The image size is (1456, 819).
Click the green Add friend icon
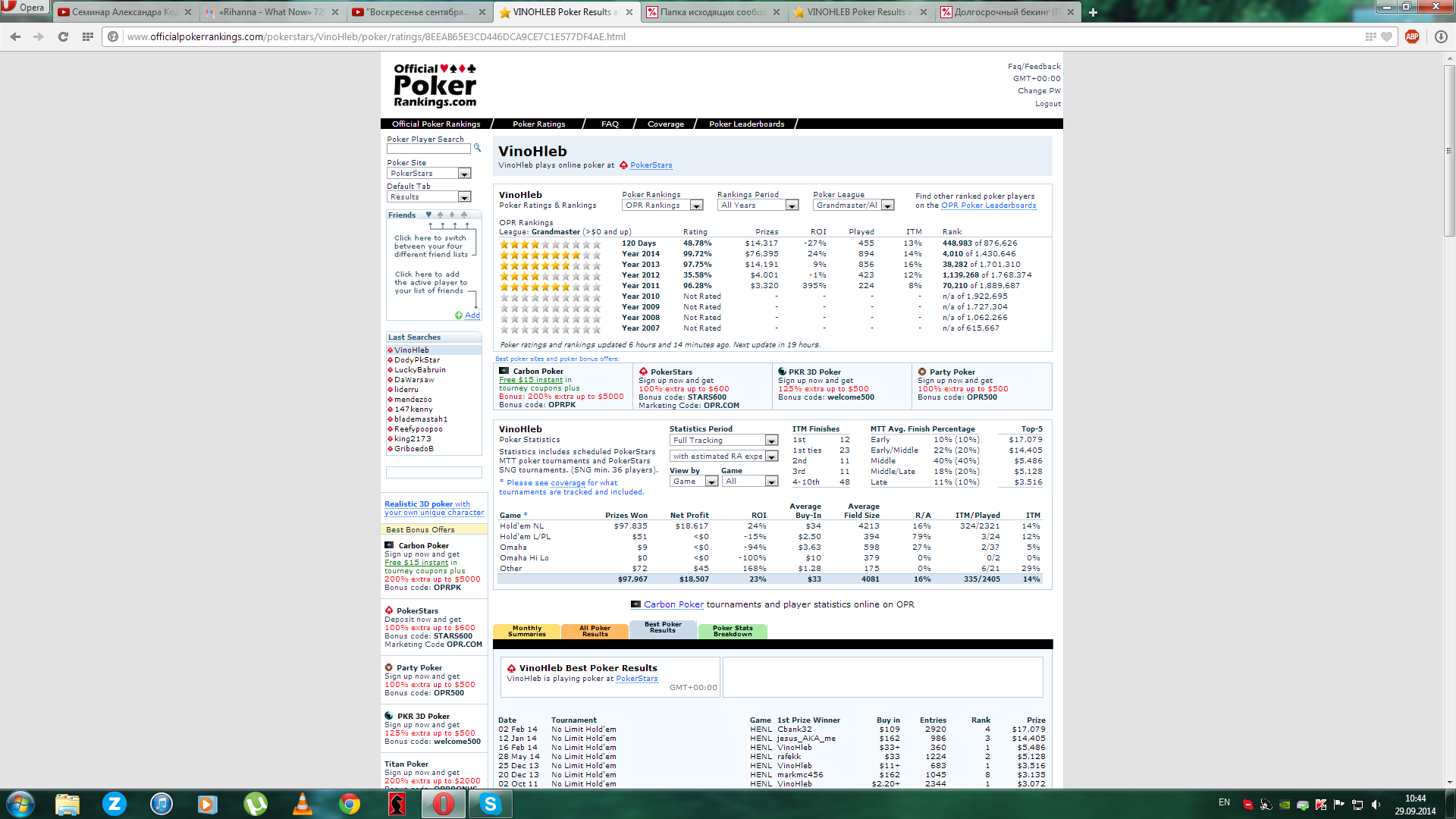point(459,315)
